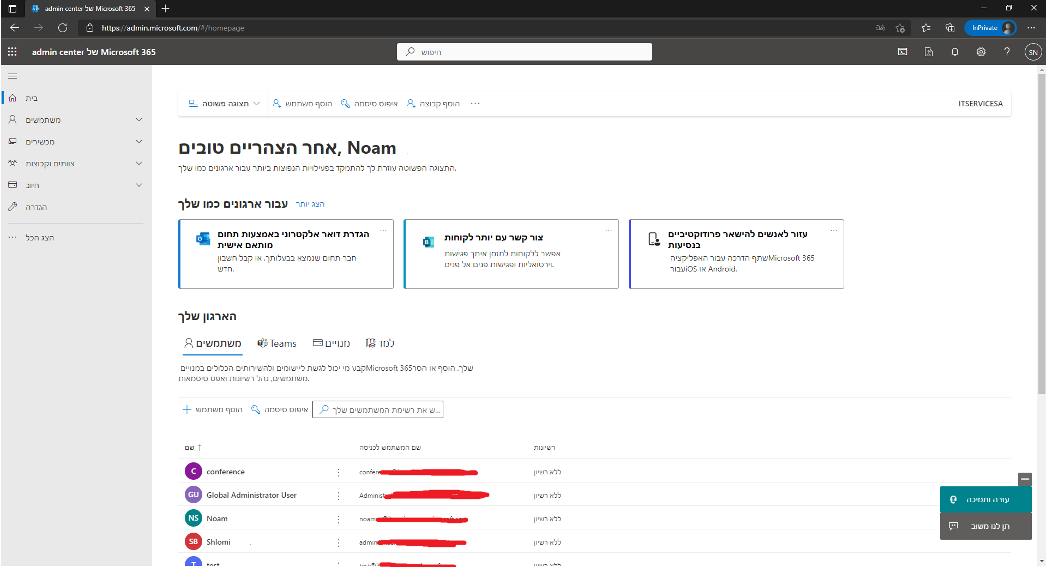Open more actions dots for conference row
This screenshot has width=1046, height=568.
(x=338, y=472)
